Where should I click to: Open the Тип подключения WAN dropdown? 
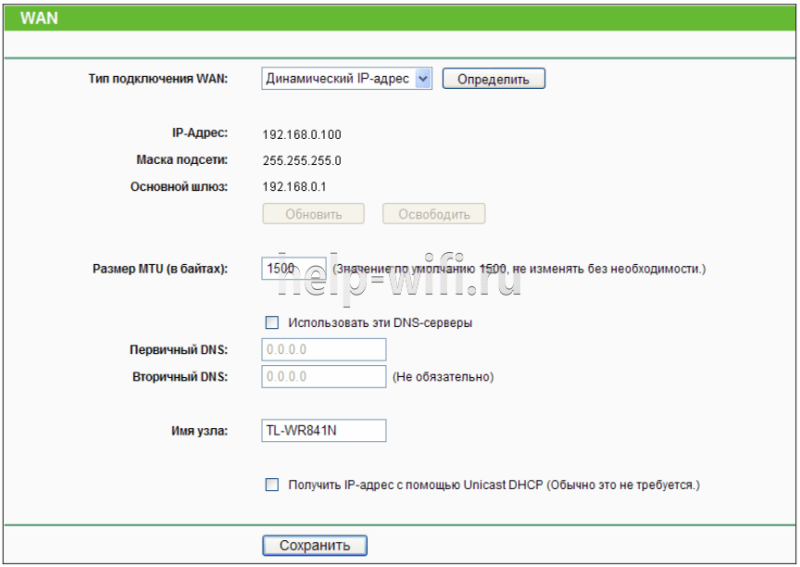[346, 79]
